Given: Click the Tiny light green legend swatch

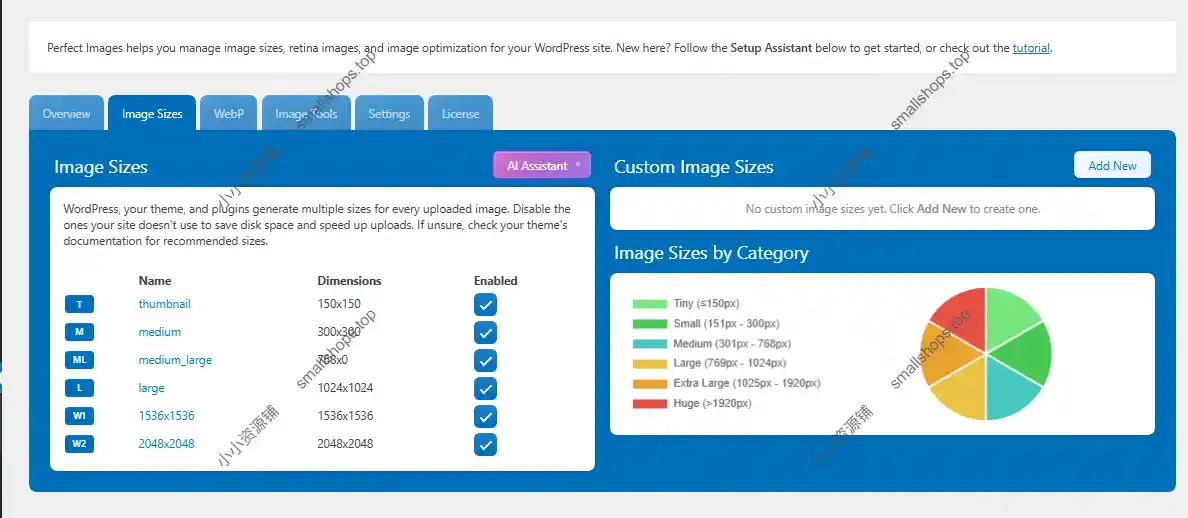Looking at the screenshot, I should [x=649, y=304].
